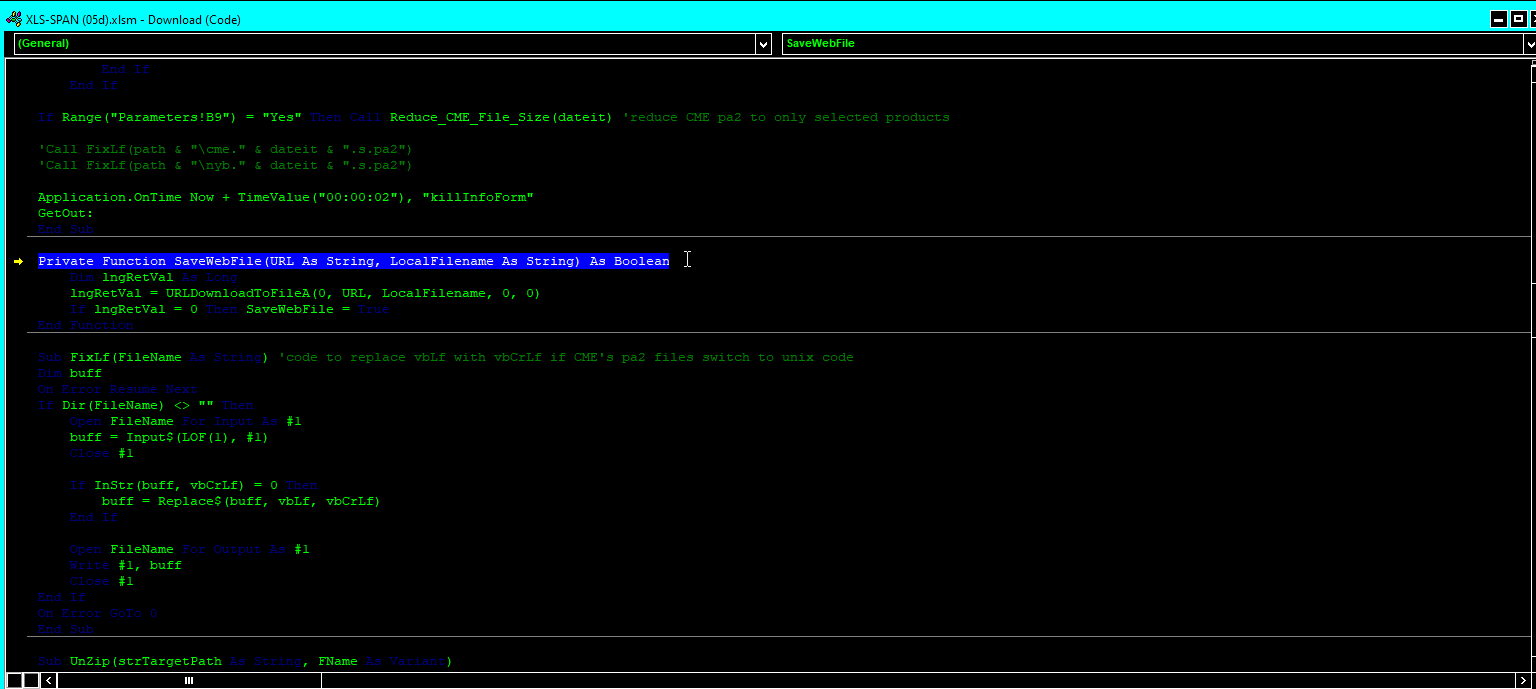The image size is (1536, 689).
Task: Click 'If lngRetVal = 0 Then SaveWebFile = True' line
Action: pos(230,309)
